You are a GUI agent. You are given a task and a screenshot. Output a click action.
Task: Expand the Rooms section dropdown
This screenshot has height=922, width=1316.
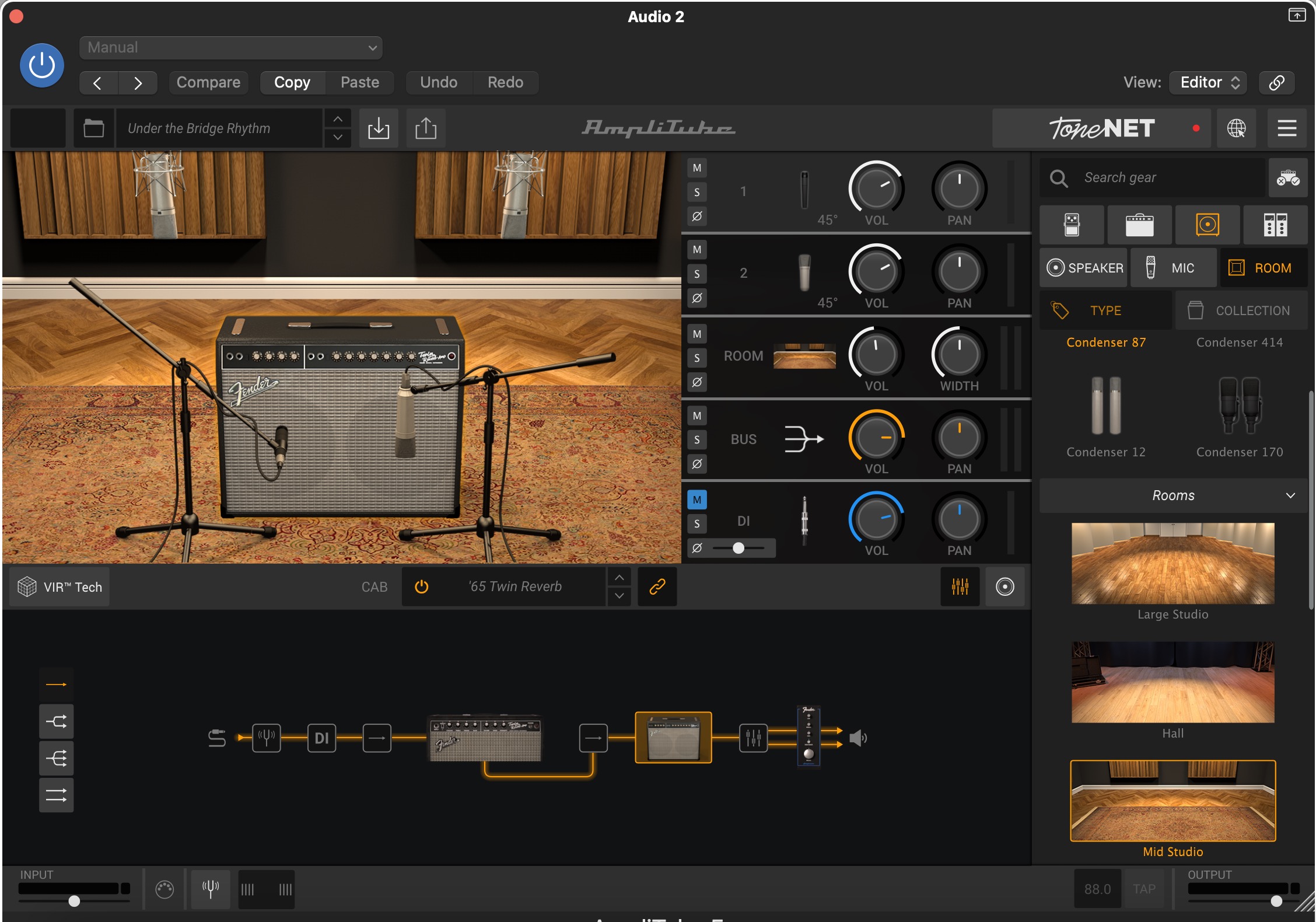click(1173, 495)
